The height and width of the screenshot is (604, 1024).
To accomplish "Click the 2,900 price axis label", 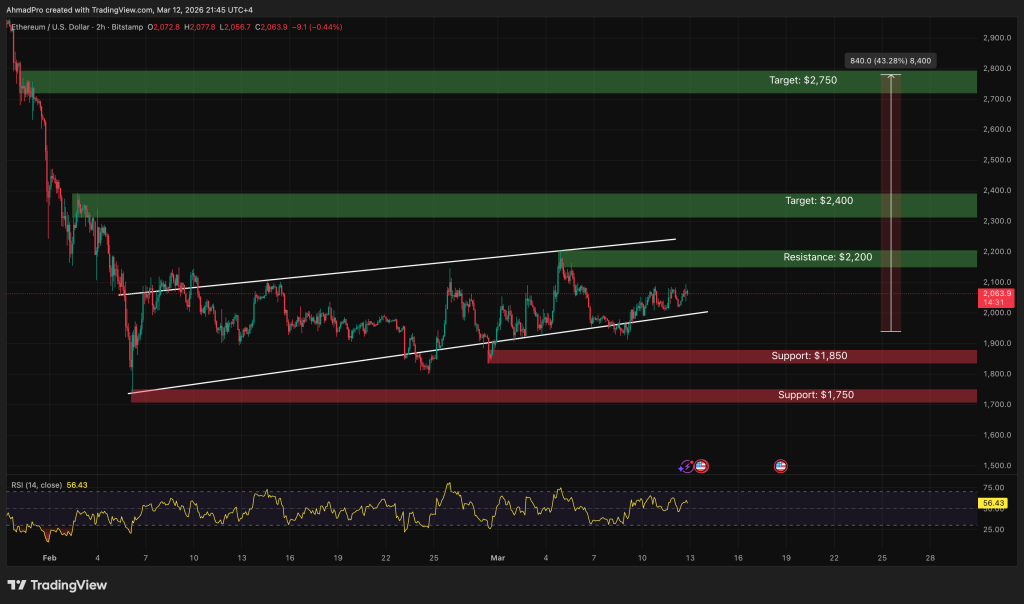I will [x=994, y=38].
